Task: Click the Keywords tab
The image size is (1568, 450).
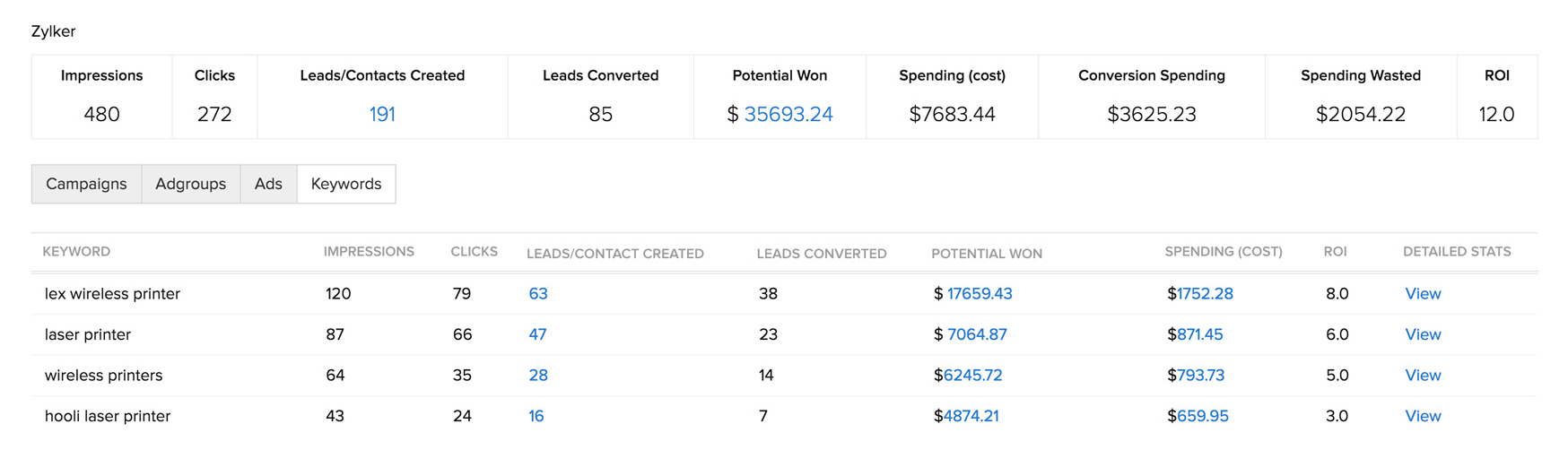Action: tap(346, 184)
